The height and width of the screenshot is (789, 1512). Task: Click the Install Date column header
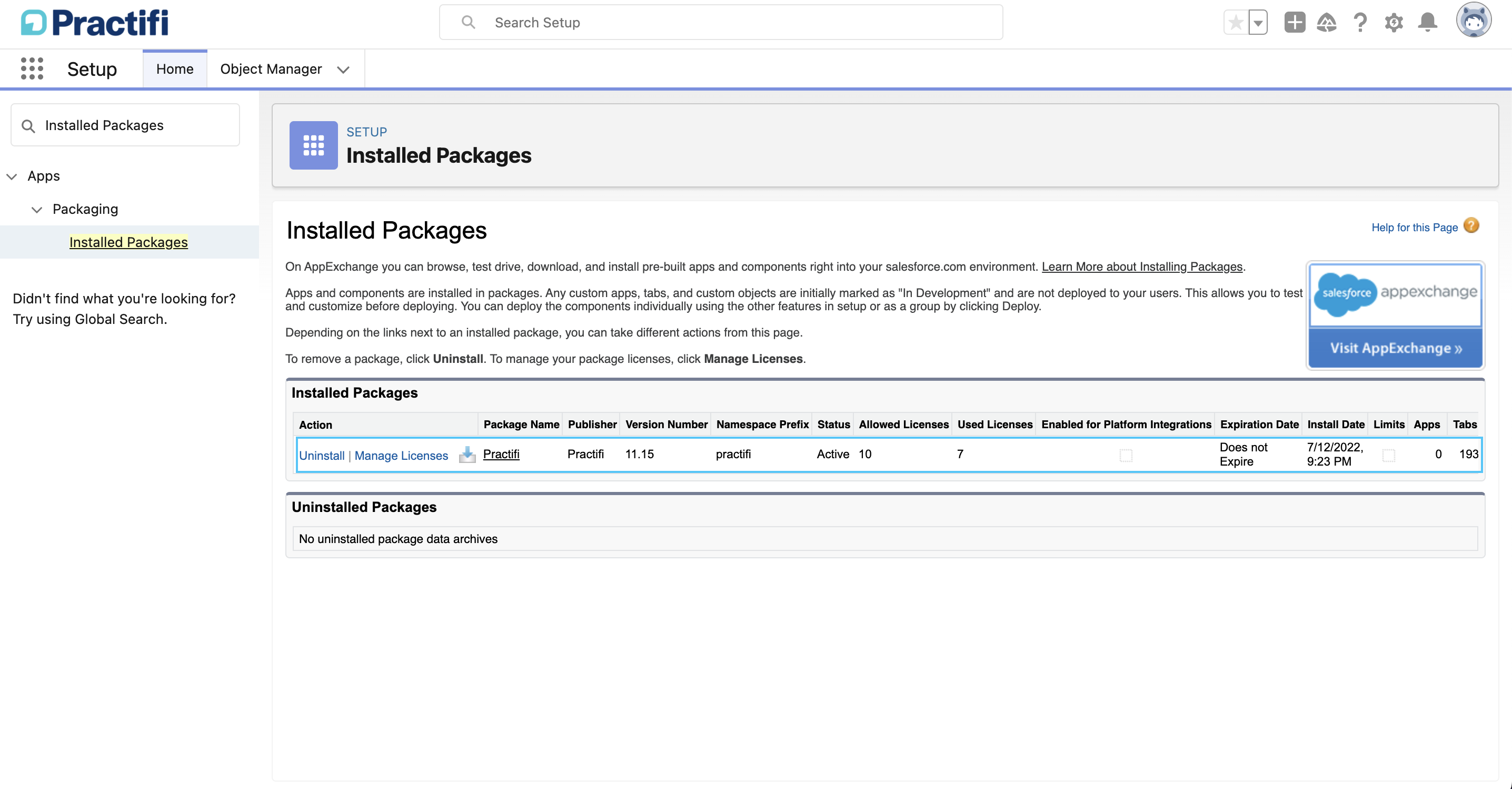pos(1336,425)
